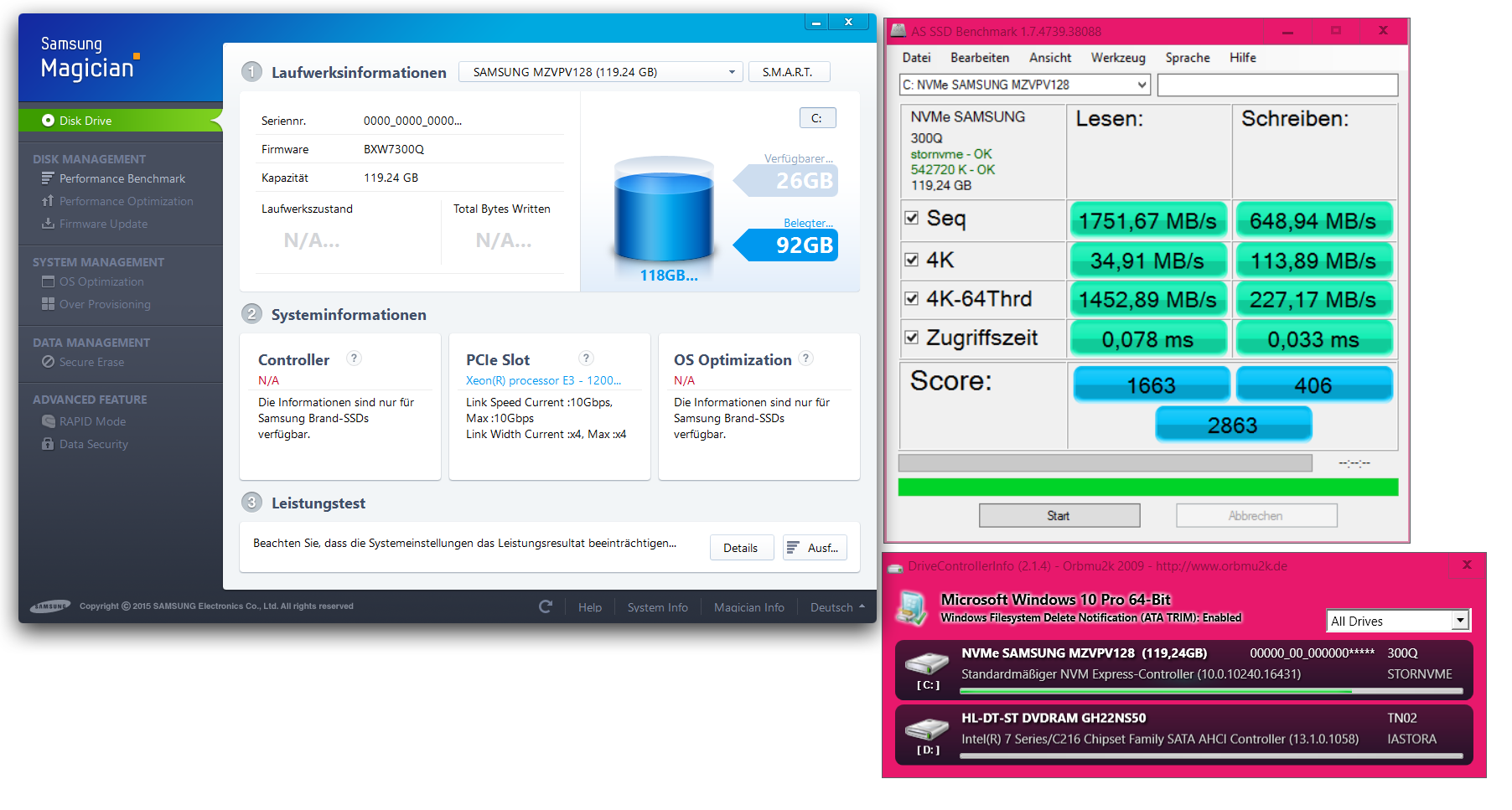Open Secure Erase sidebar entry

(x=83, y=362)
